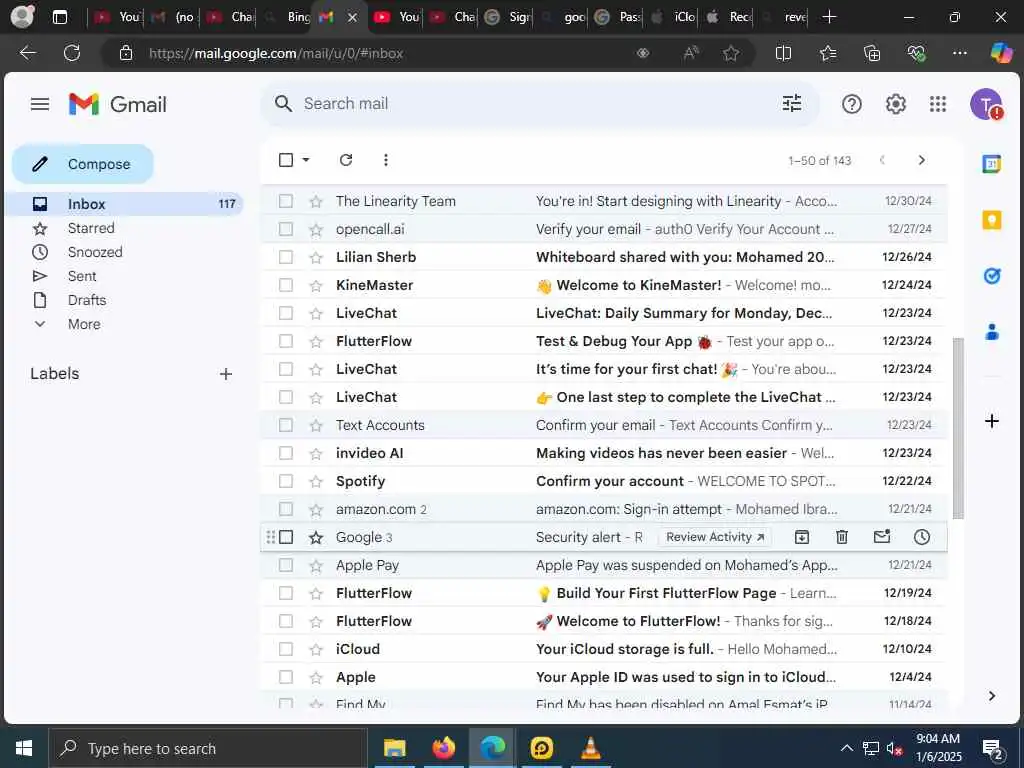The width and height of the screenshot is (1024, 768).
Task: Delete the Google Security alert email
Action: [x=842, y=537]
